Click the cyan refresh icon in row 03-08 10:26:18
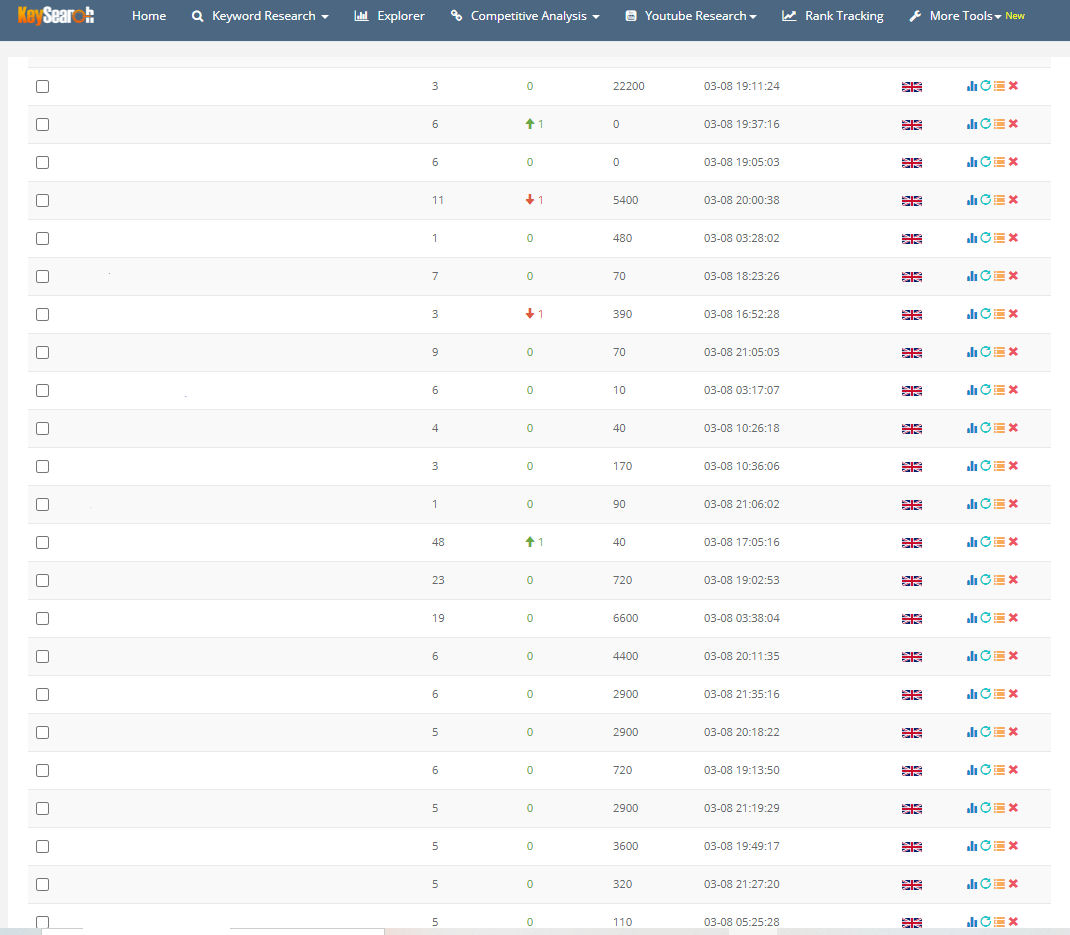Screen dimensions: 1070x935 click(x=985, y=429)
